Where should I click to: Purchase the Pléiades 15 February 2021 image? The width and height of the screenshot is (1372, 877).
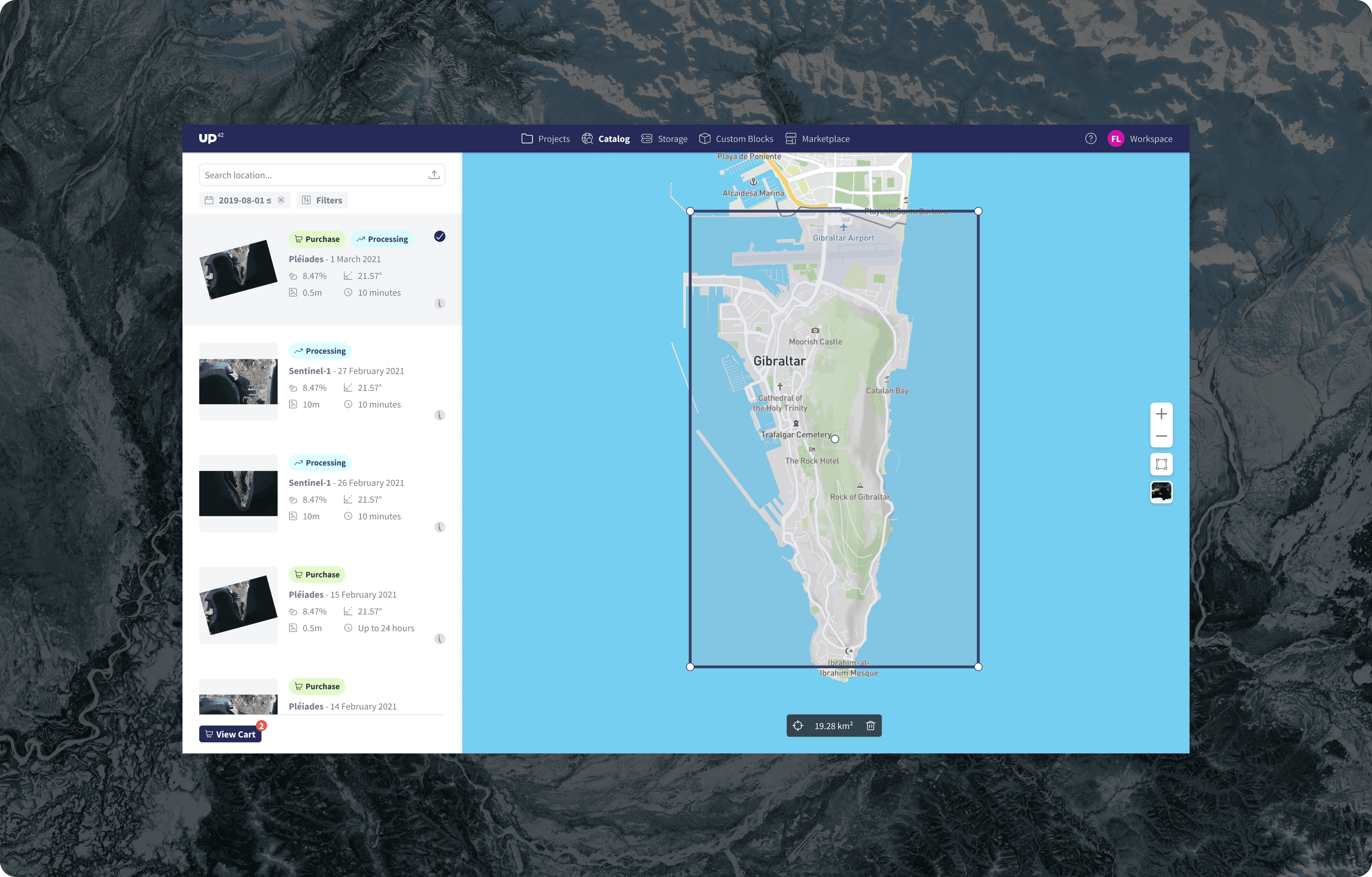coord(317,574)
